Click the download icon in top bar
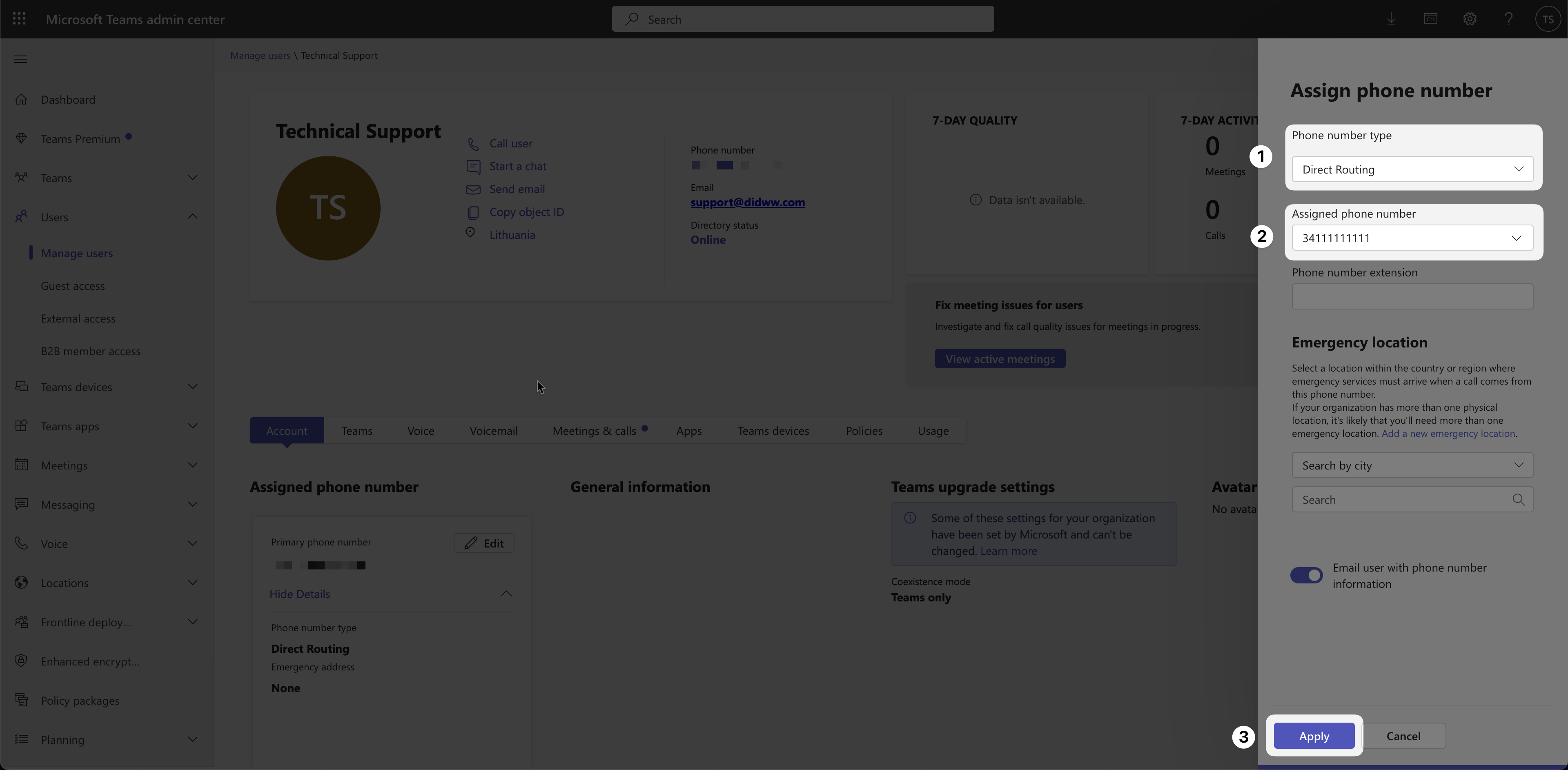The height and width of the screenshot is (770, 1568). point(1391,19)
